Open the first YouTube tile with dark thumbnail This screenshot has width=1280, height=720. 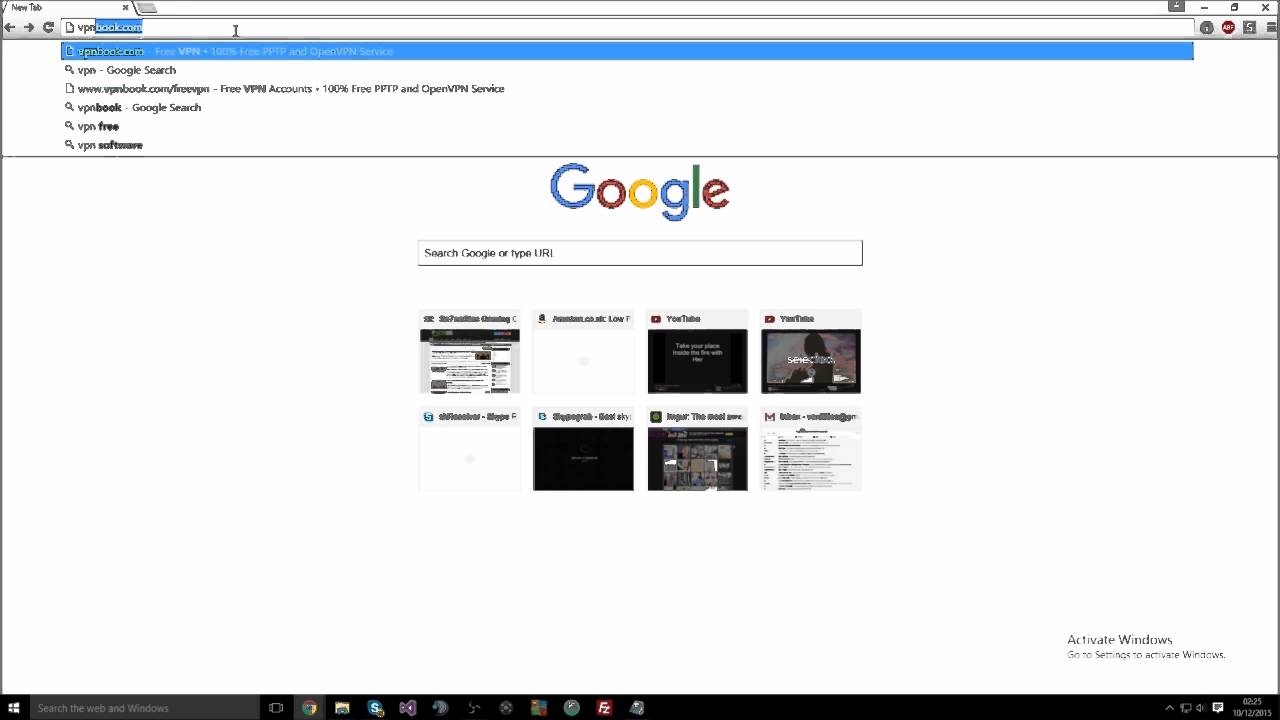697,352
